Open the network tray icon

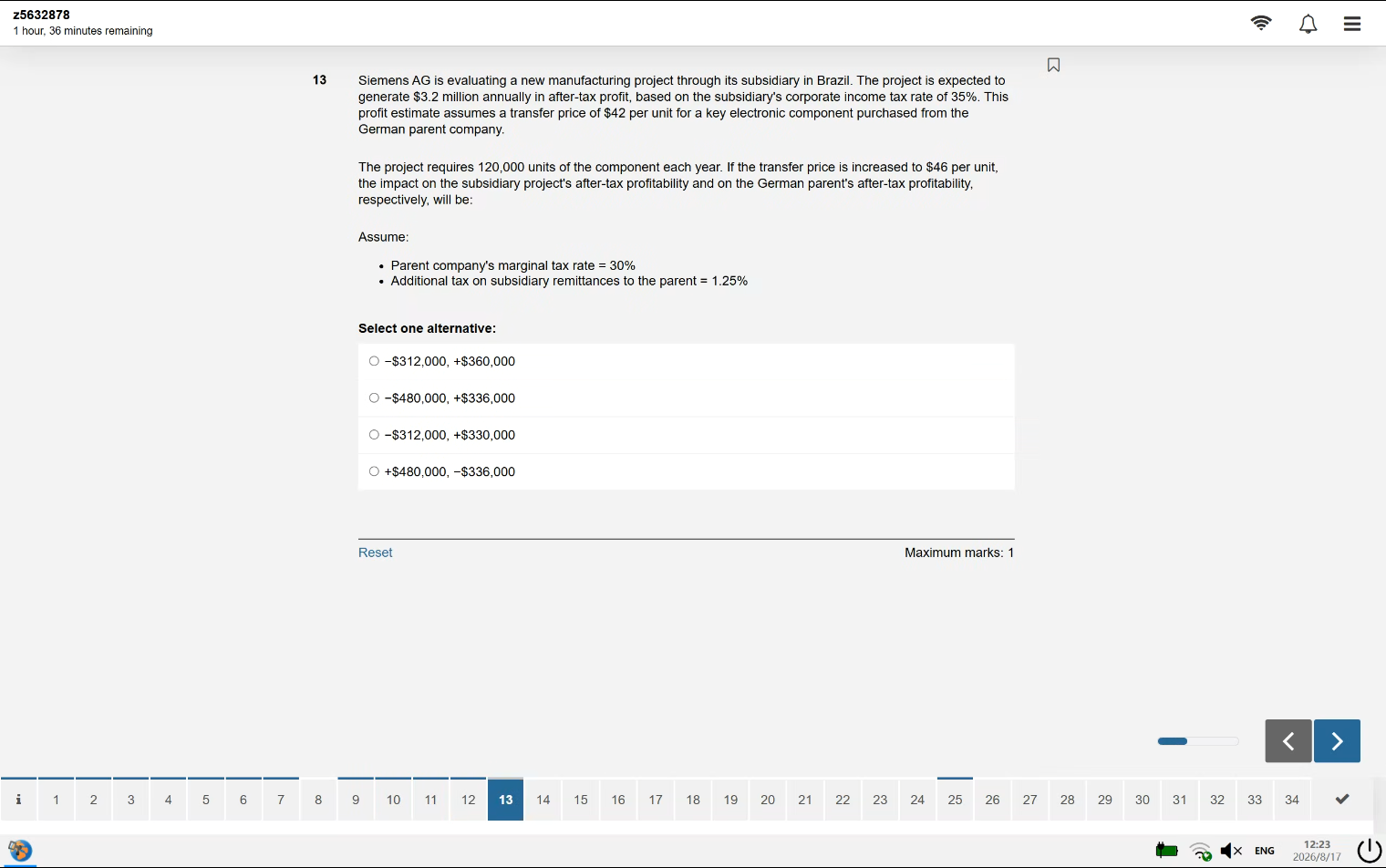1201,852
